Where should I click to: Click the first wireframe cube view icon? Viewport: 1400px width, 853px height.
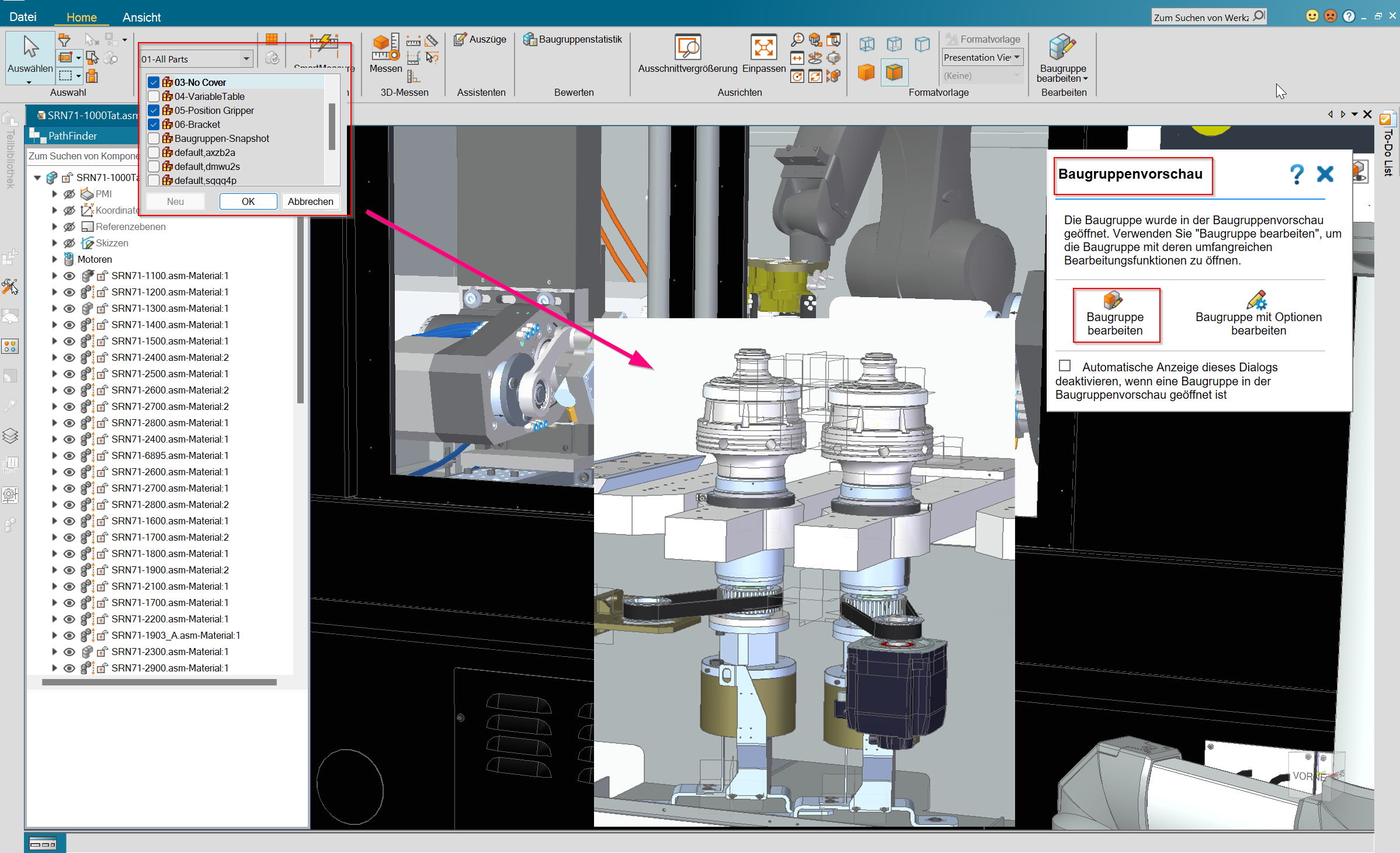point(867,44)
